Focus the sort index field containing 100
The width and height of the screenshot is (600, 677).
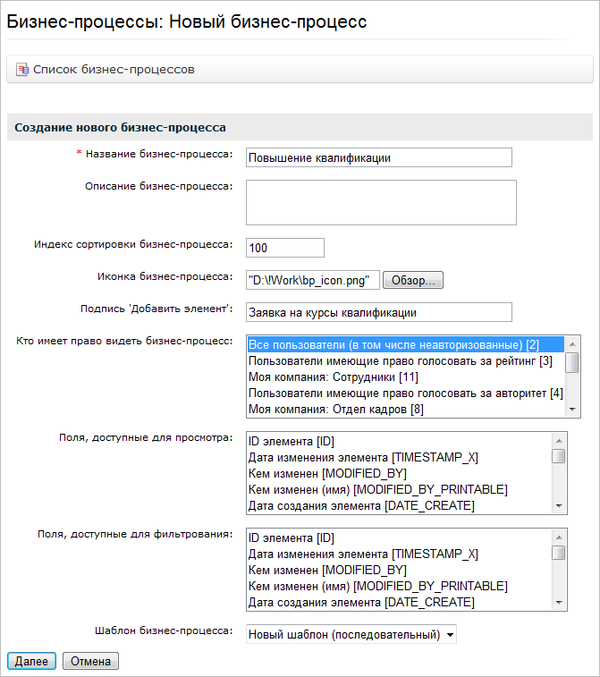coord(284,247)
